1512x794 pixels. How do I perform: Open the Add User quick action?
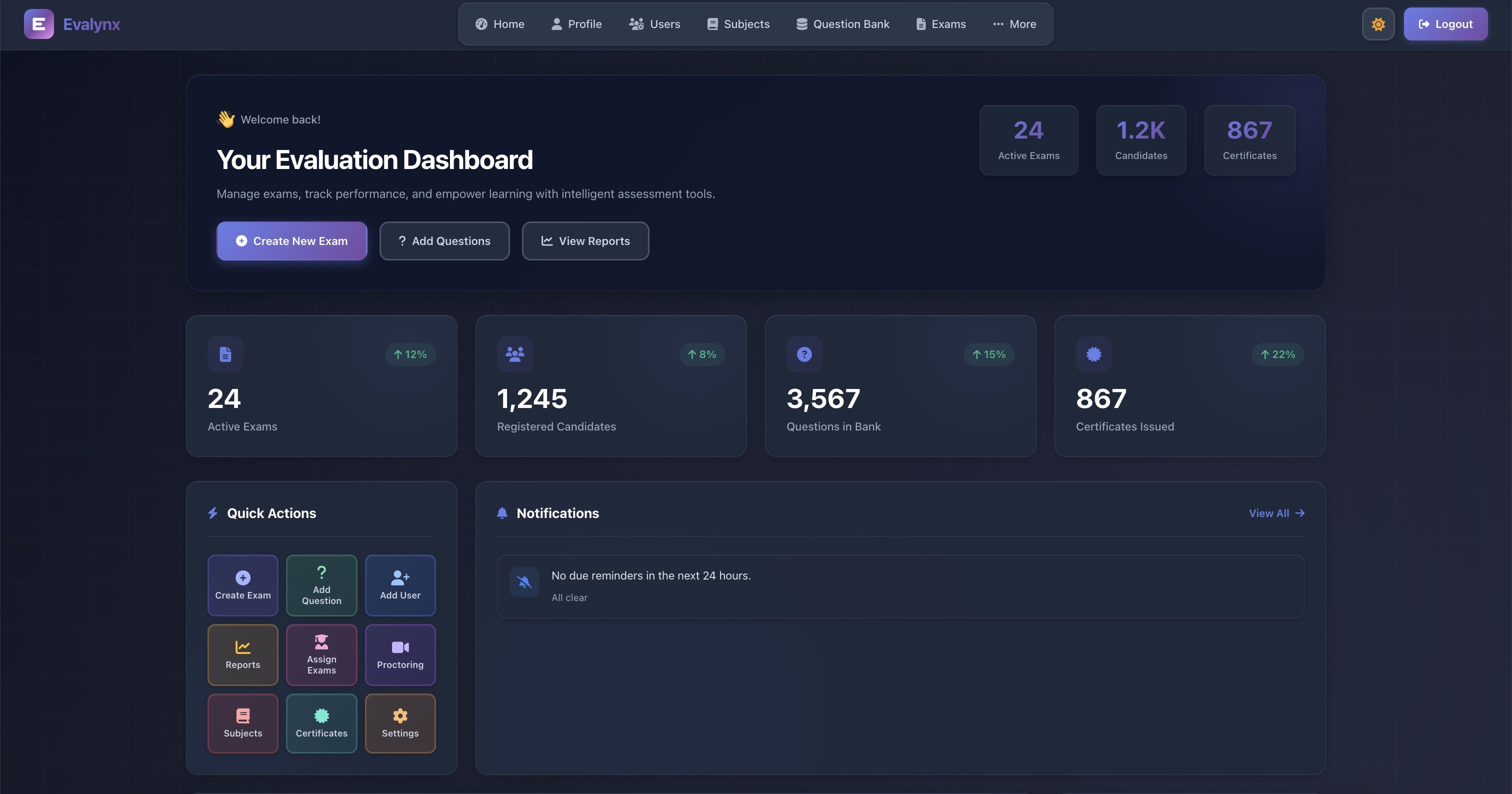coord(399,585)
